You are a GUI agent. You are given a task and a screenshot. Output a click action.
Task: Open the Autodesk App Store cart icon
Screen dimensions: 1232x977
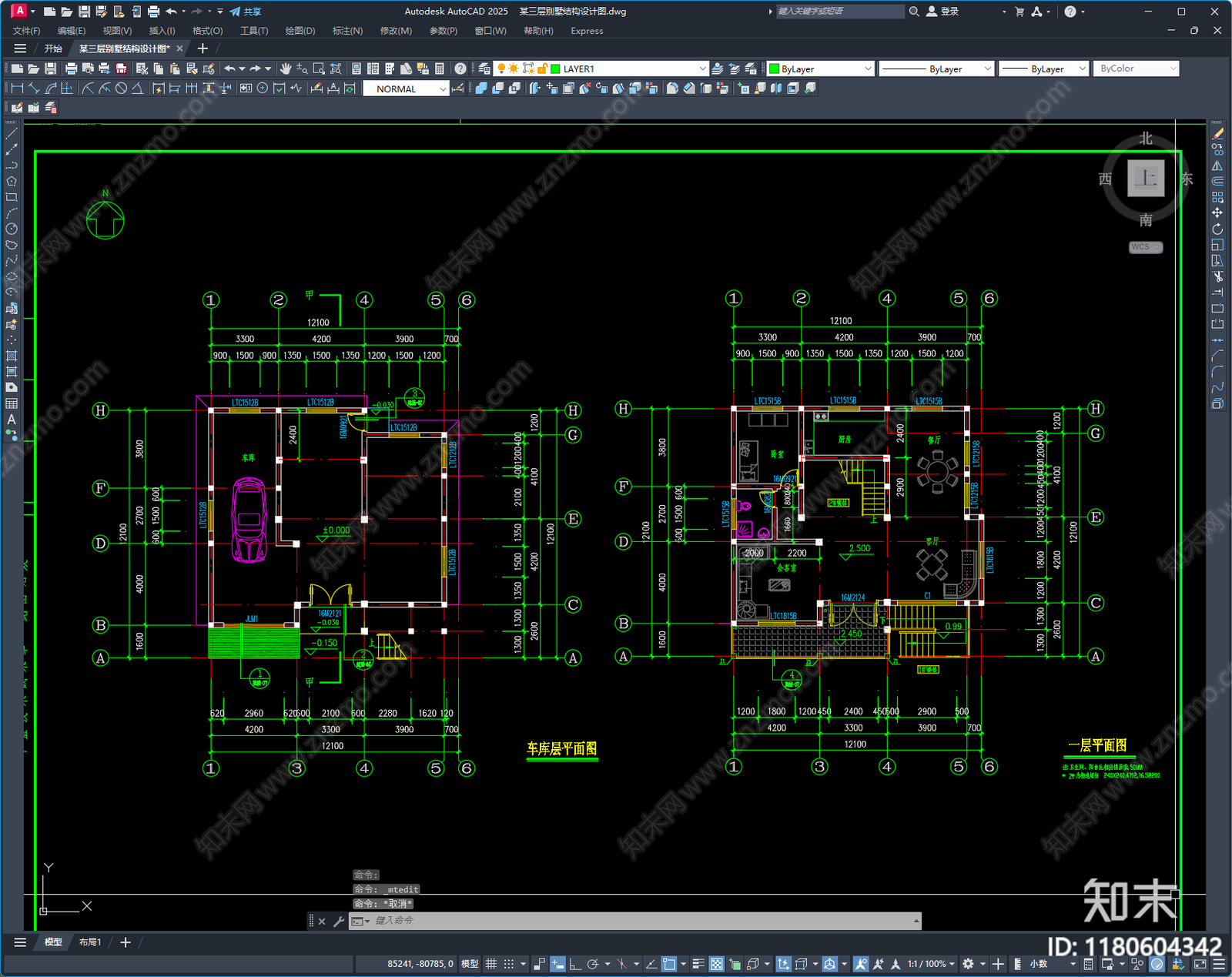(1019, 12)
